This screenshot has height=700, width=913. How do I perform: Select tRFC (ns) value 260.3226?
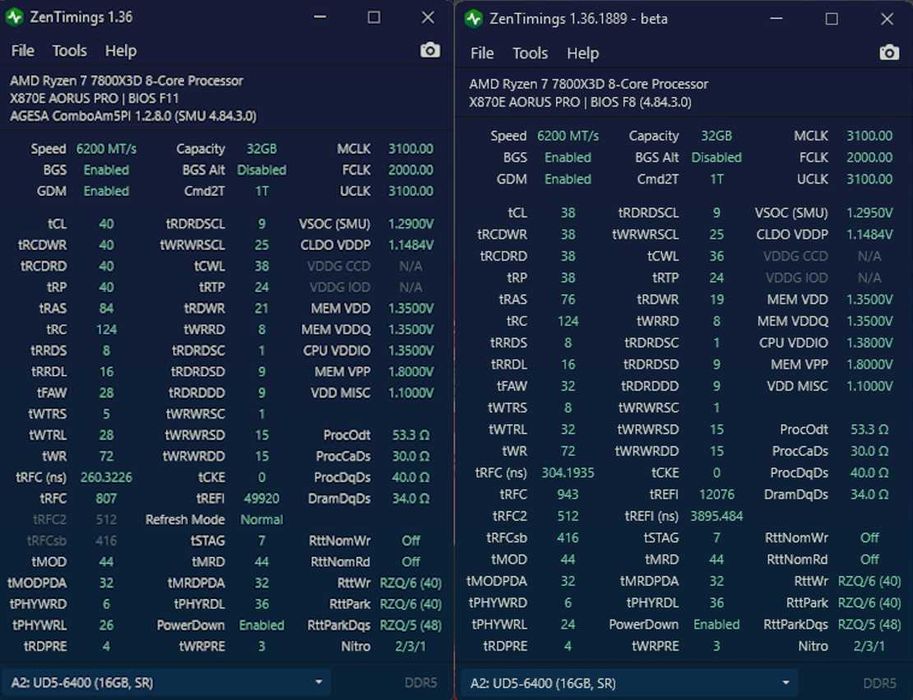click(x=106, y=478)
